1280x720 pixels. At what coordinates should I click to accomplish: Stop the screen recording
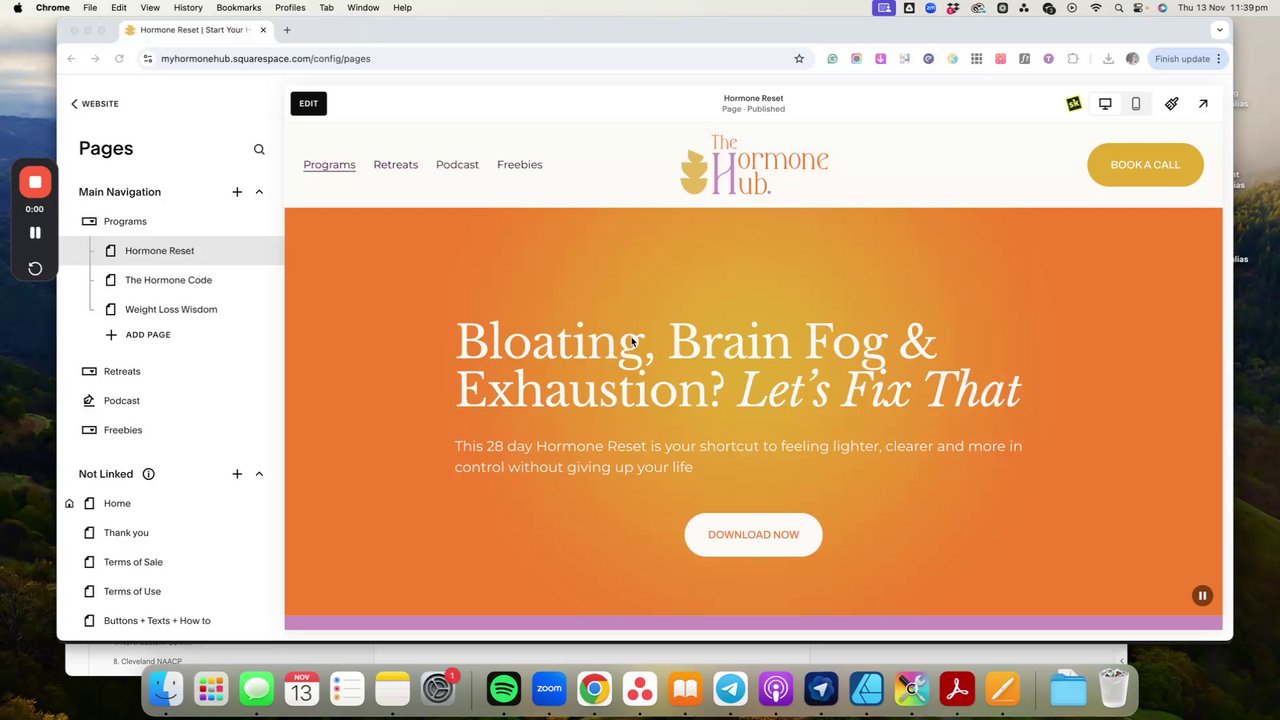pyautogui.click(x=35, y=182)
